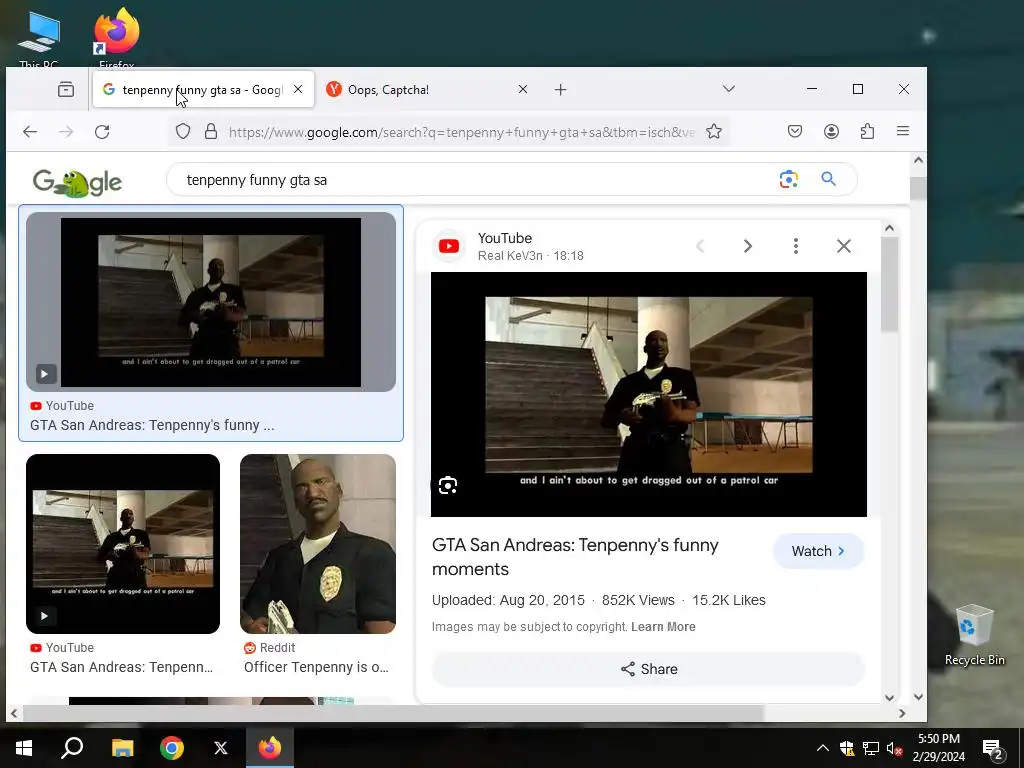The width and height of the screenshot is (1024, 768).
Task: Open the muted volume tray icon
Action: pyautogui.click(x=894, y=748)
